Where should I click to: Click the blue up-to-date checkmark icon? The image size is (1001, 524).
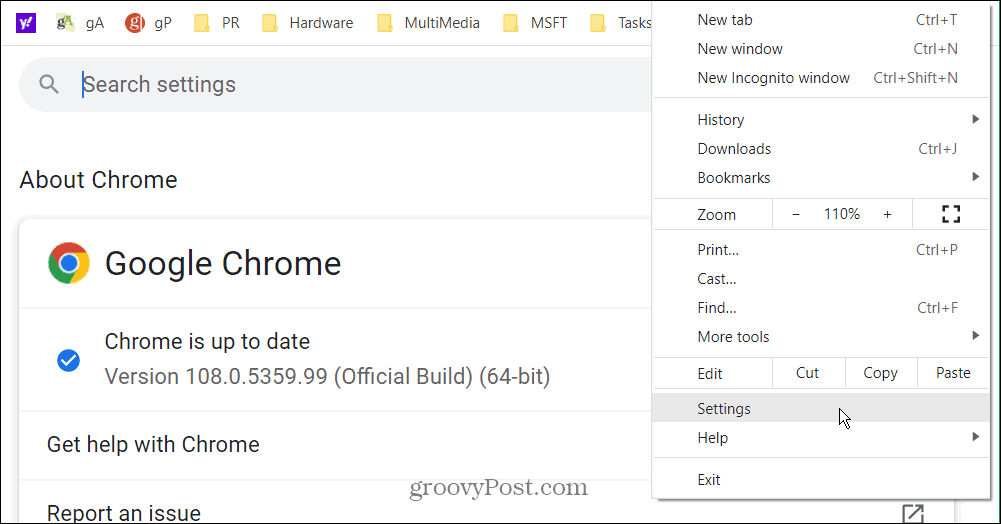point(68,360)
